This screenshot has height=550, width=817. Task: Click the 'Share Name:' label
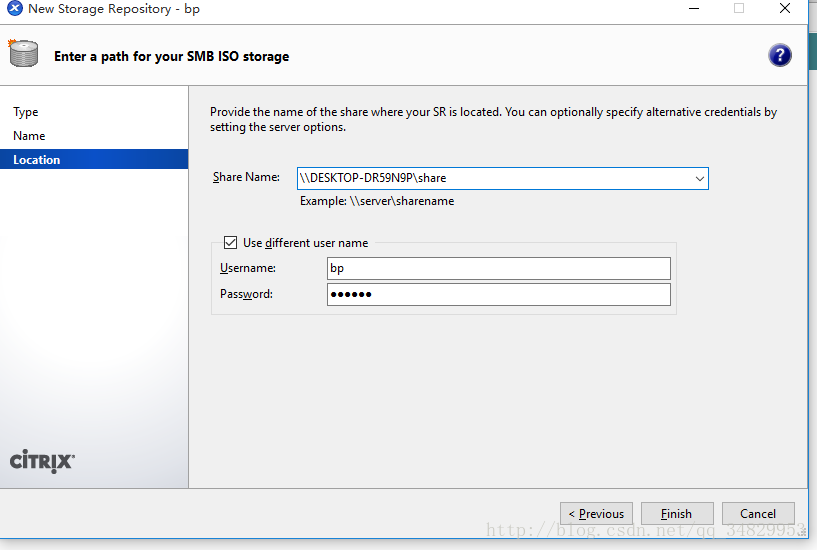coord(246,178)
